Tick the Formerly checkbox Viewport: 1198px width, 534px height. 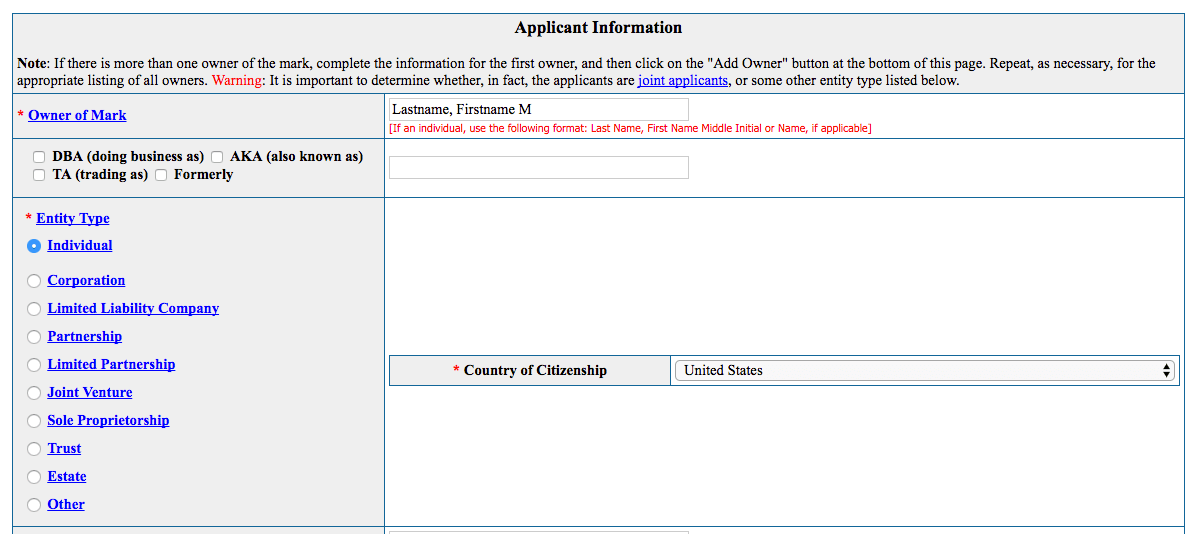pos(161,175)
